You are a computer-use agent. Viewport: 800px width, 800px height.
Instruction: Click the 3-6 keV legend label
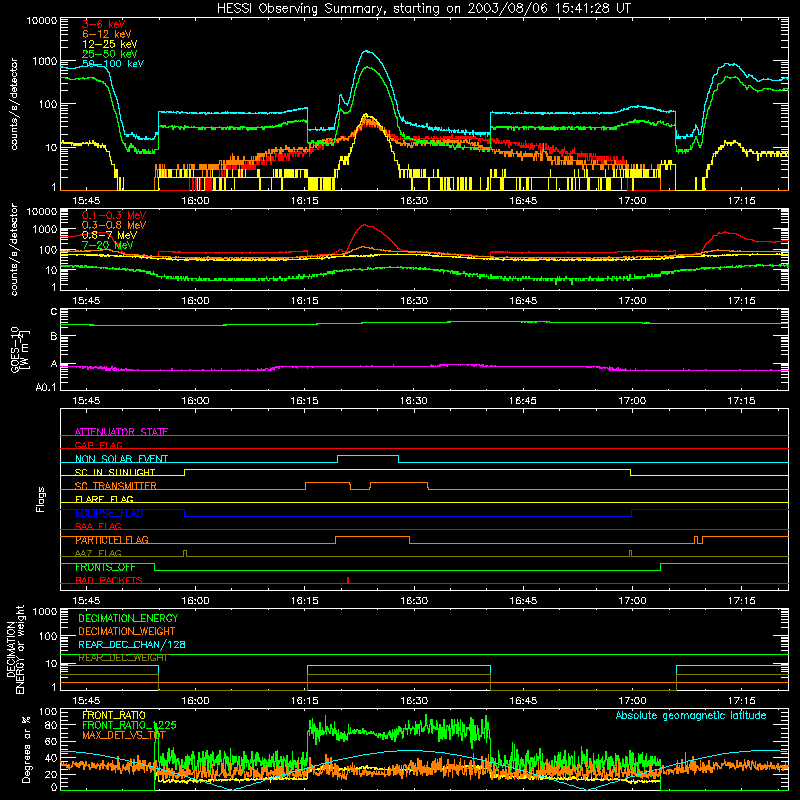coord(104,24)
